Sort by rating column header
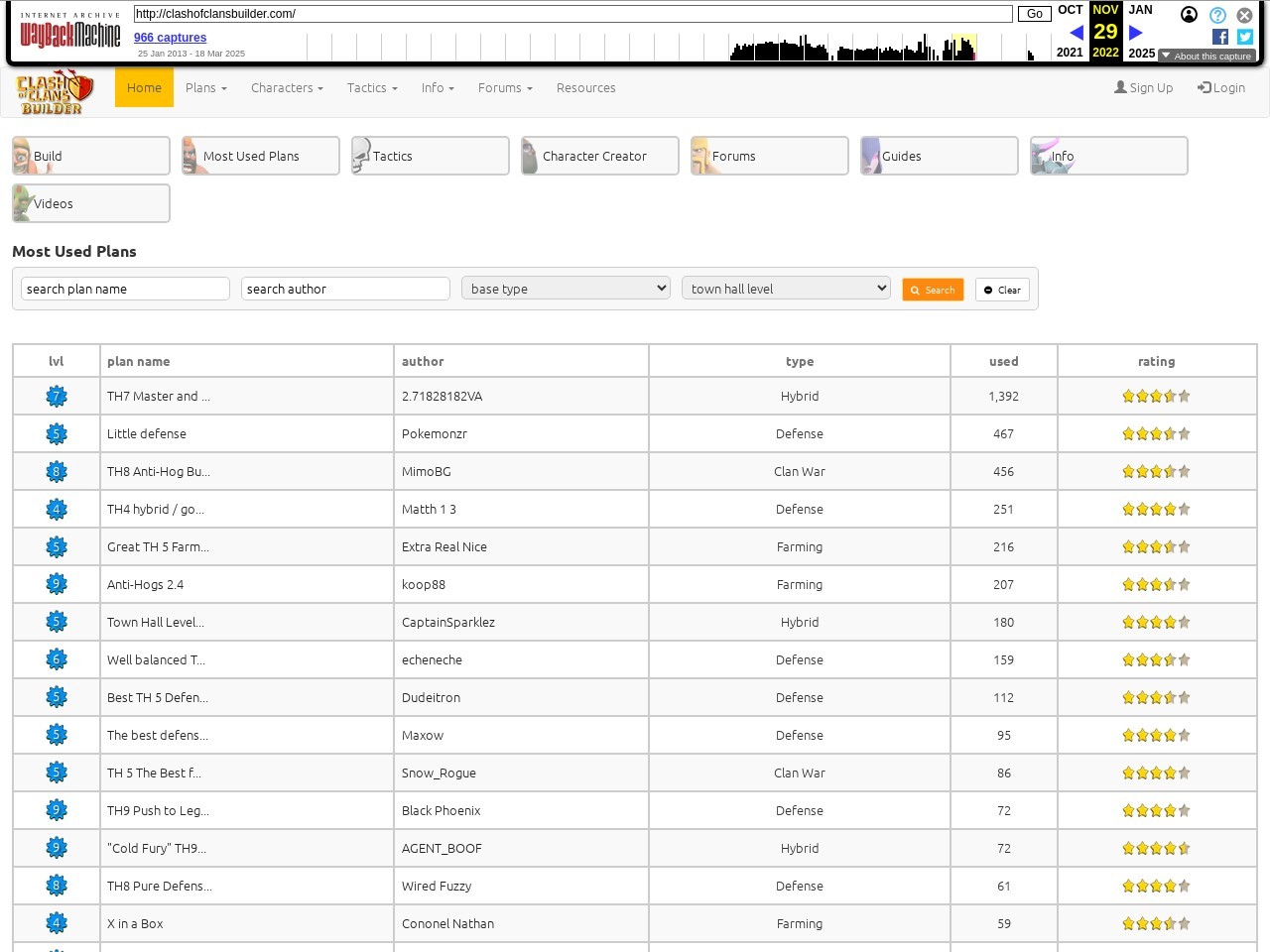 [x=1156, y=362]
